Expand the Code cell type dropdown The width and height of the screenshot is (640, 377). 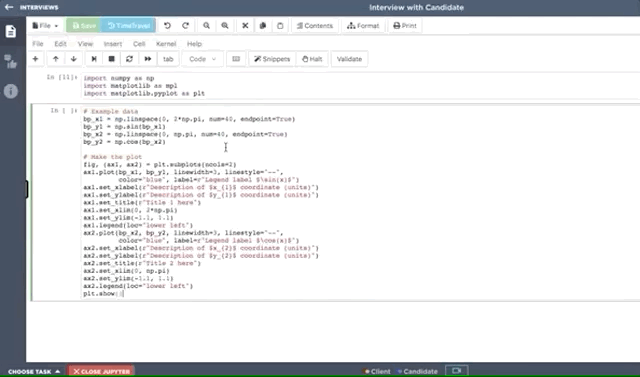click(x=202, y=59)
